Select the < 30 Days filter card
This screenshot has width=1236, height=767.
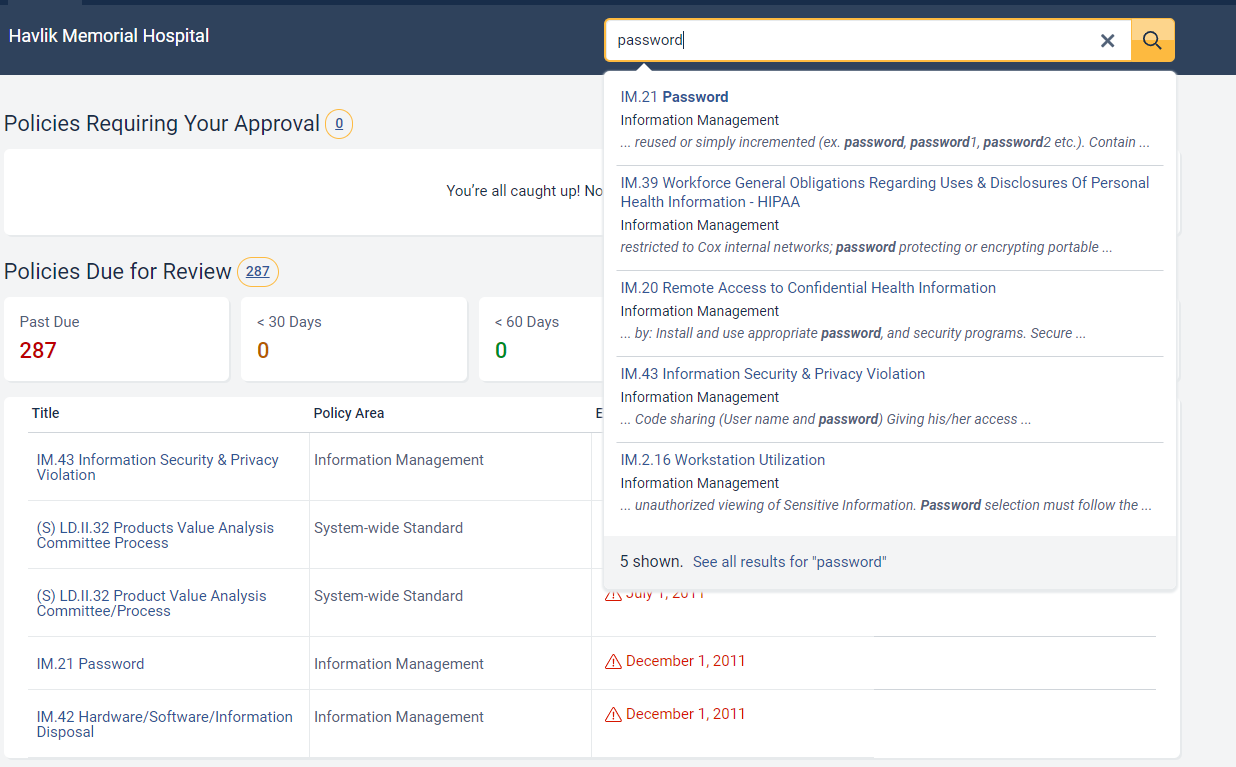point(353,338)
